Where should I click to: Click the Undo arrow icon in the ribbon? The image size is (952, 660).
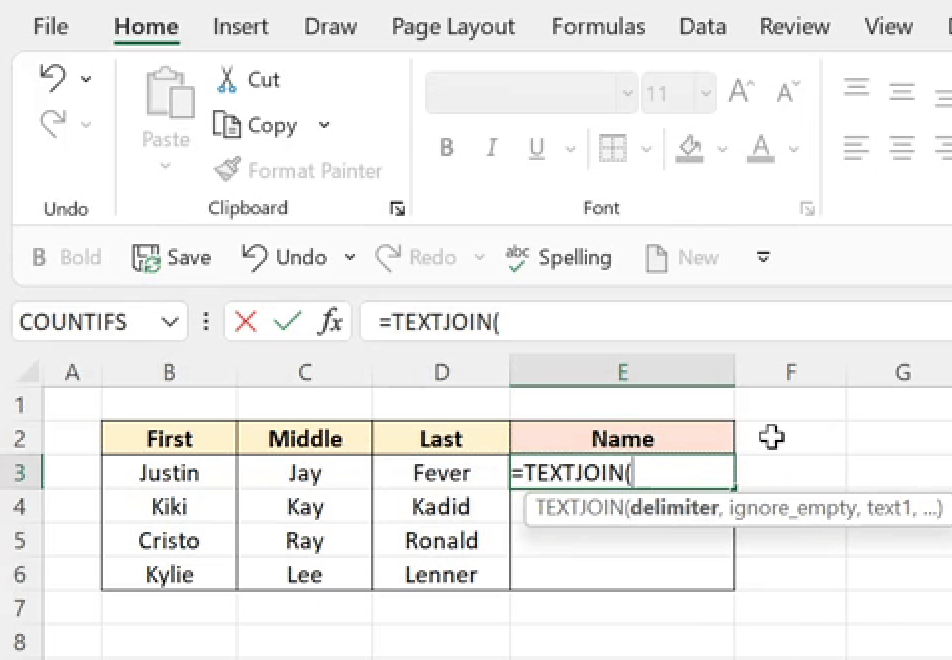point(52,78)
